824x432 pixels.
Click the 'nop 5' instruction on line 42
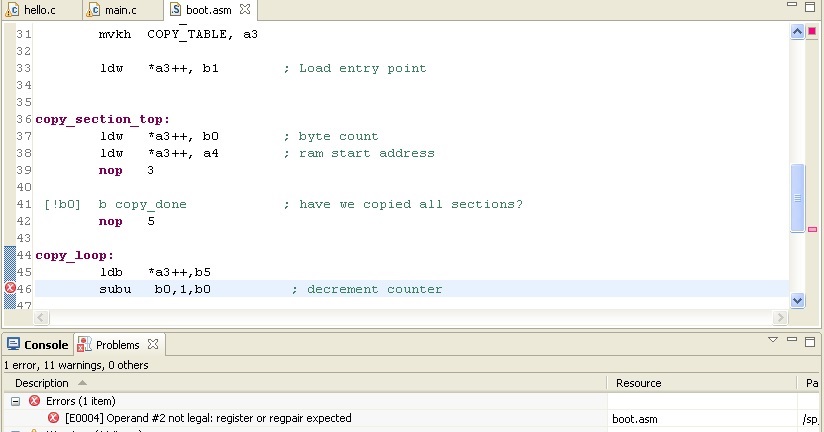(x=127, y=221)
